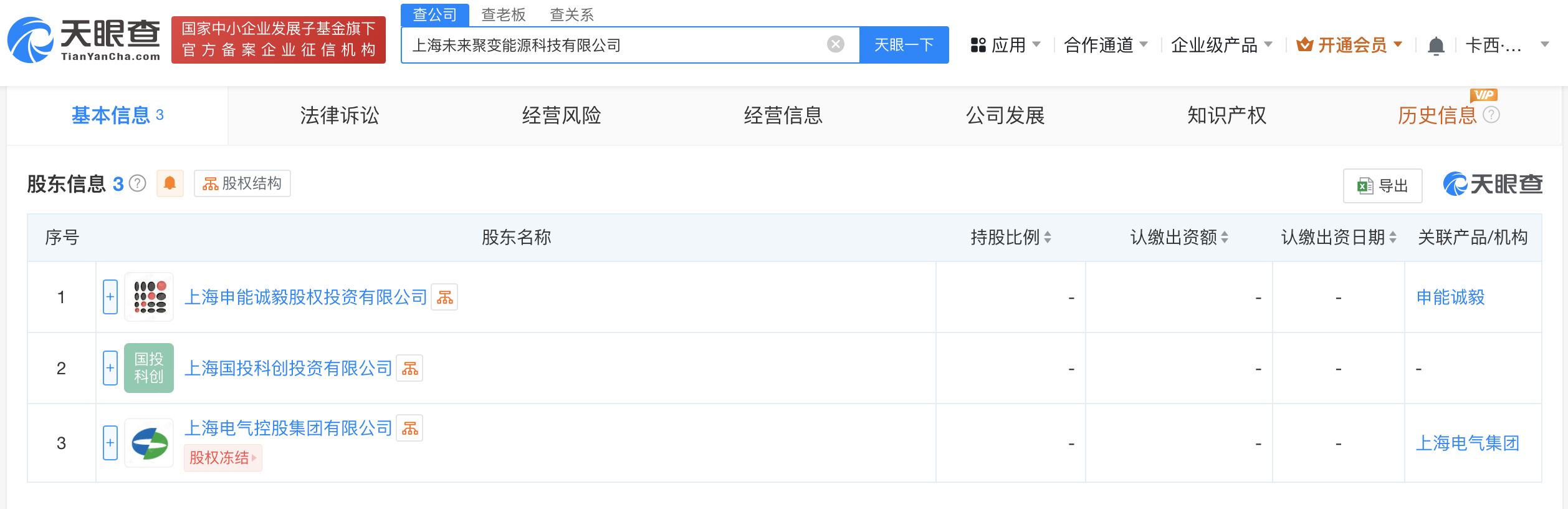The width and height of the screenshot is (1568, 509).
Task: Click the help icon next to 历史信息
Action: pos(1491,115)
